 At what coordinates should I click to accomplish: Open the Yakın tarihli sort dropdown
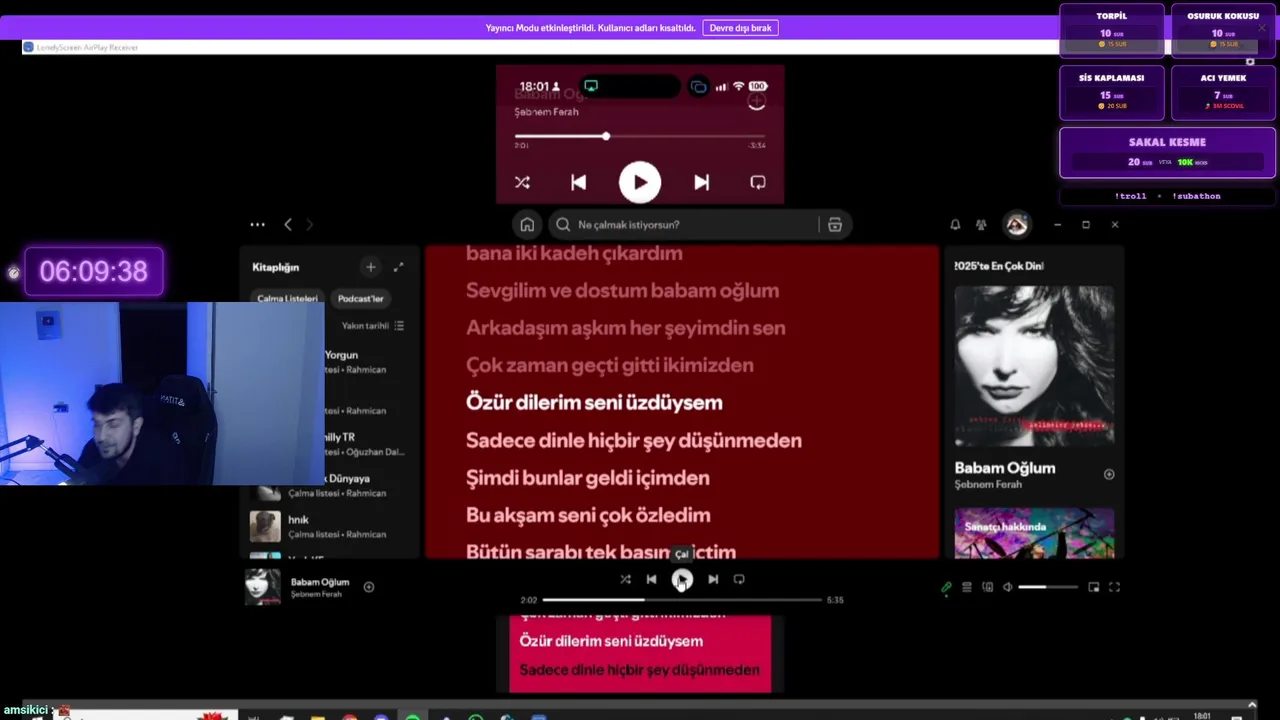coord(373,326)
